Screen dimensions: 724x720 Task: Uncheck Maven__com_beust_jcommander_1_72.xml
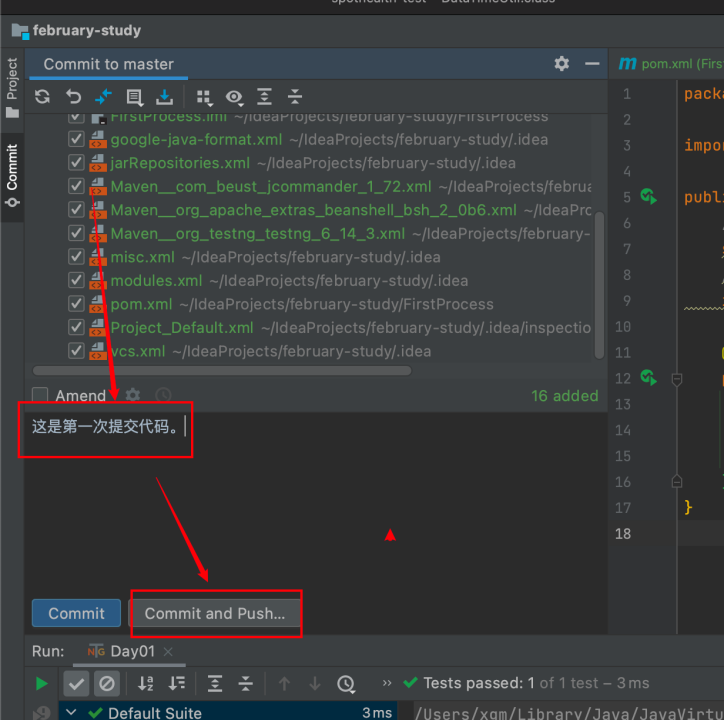(x=76, y=186)
